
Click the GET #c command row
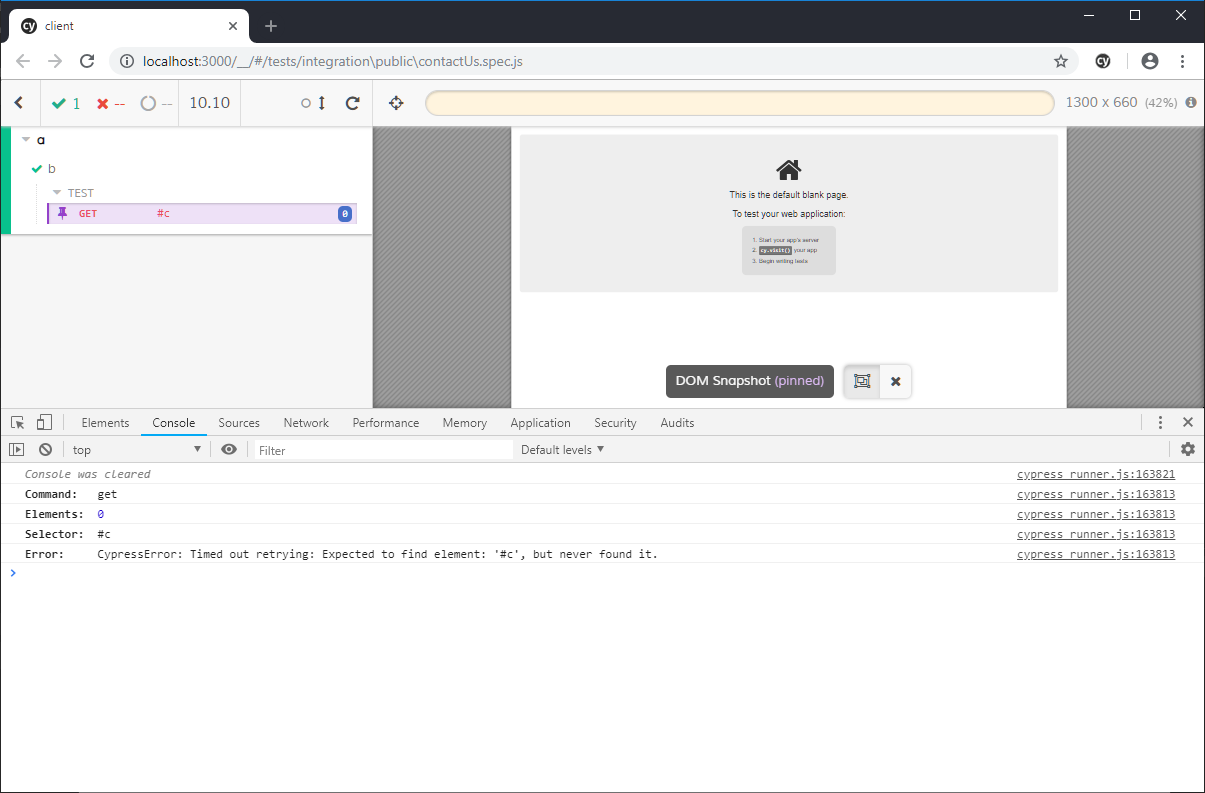(202, 214)
